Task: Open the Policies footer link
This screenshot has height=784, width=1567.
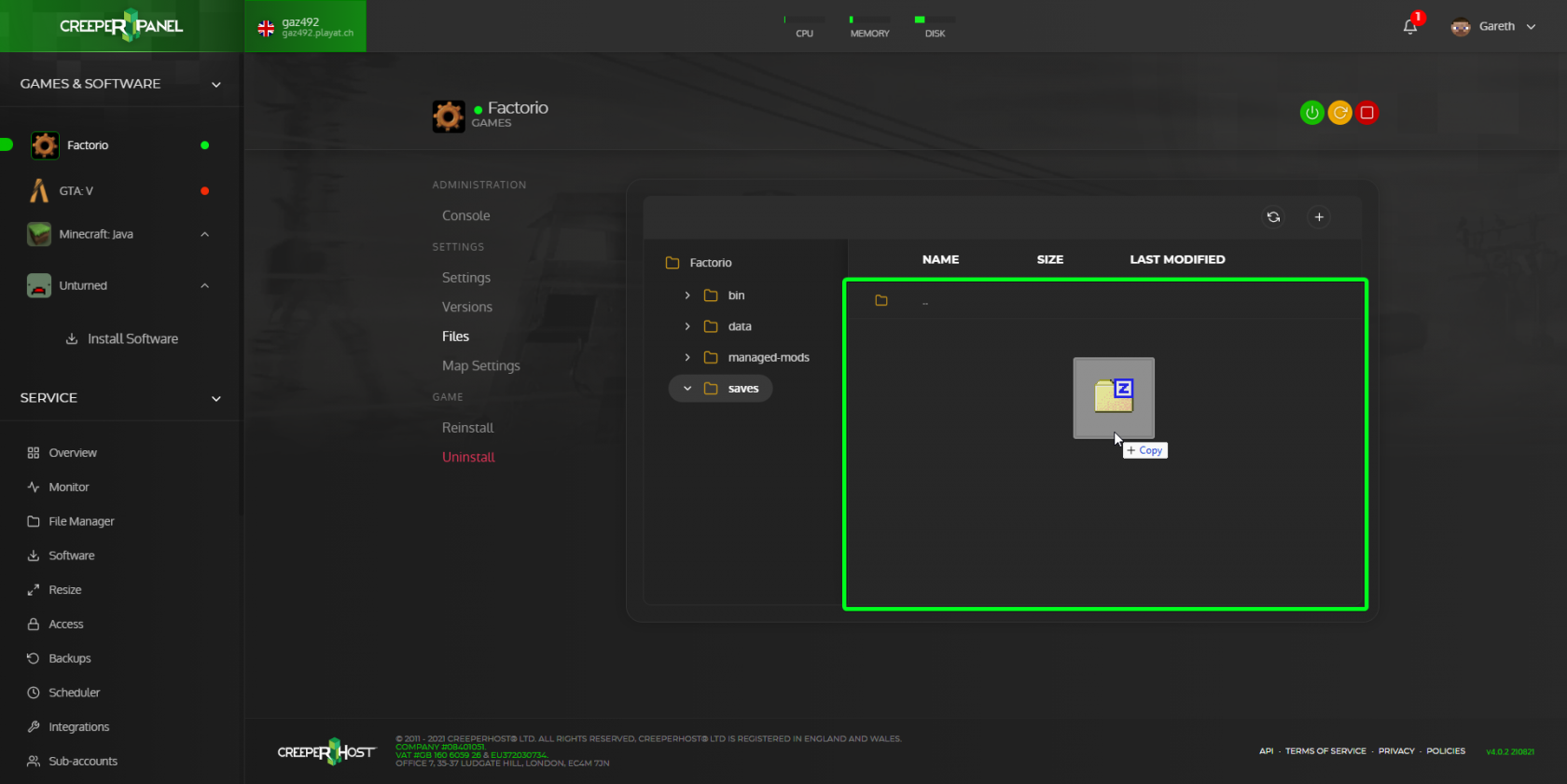Action: 1446,751
